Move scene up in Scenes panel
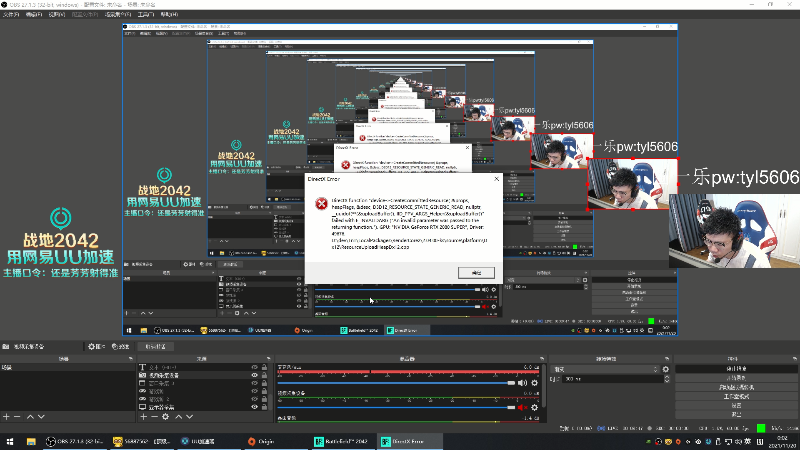The image size is (800, 450). click(30, 417)
